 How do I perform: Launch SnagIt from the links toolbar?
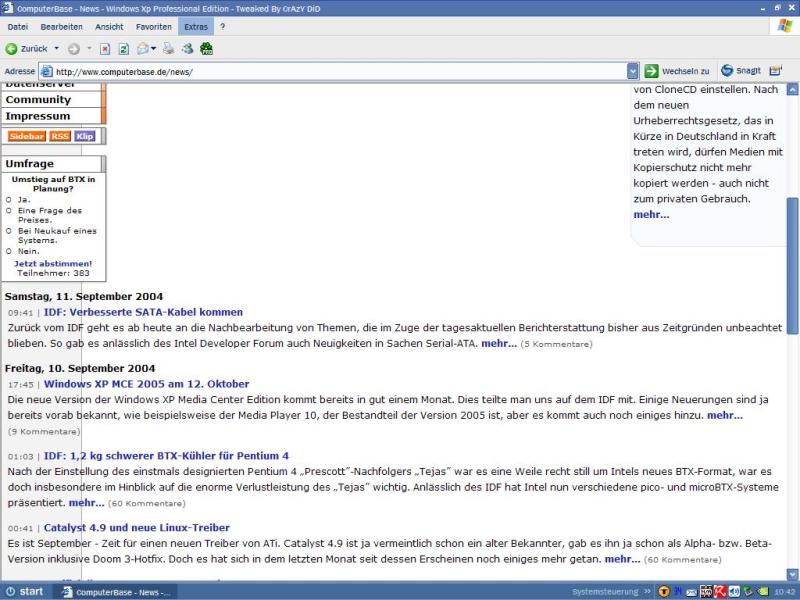[x=741, y=71]
